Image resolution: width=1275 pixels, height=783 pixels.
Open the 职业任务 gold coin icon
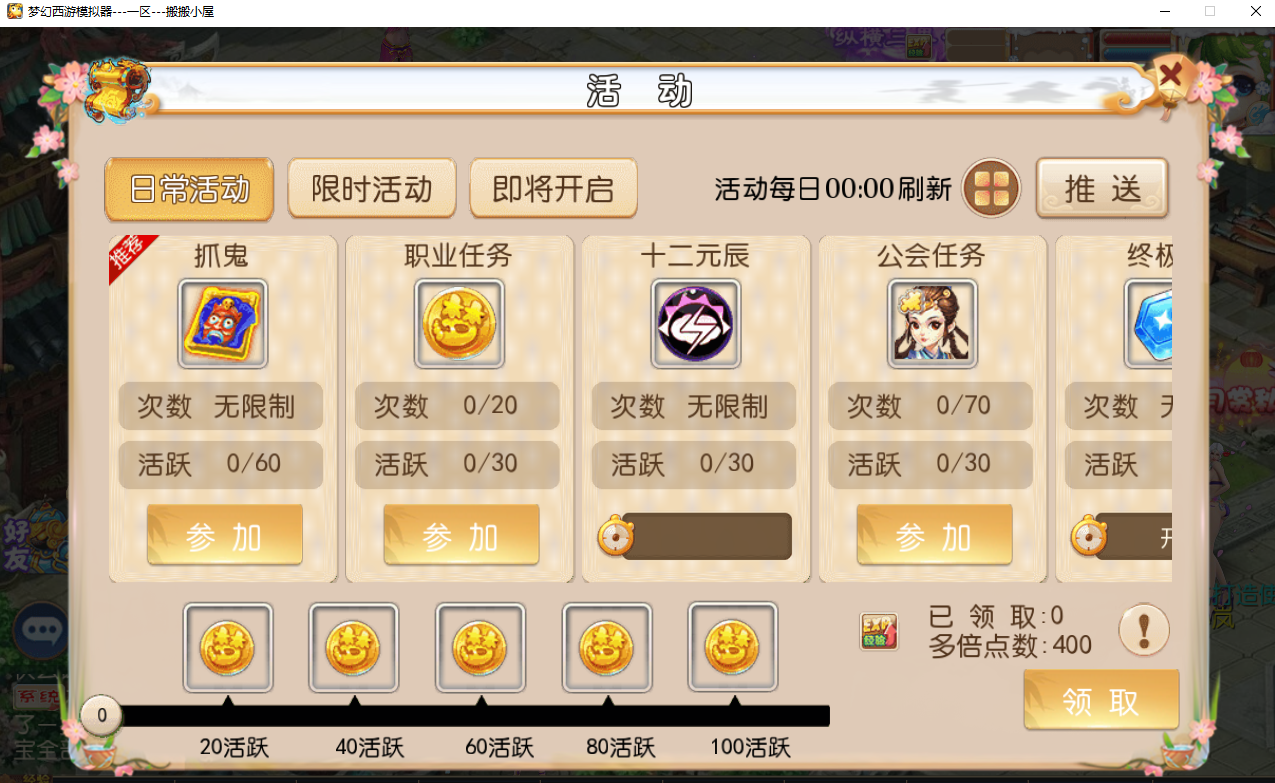[460, 324]
